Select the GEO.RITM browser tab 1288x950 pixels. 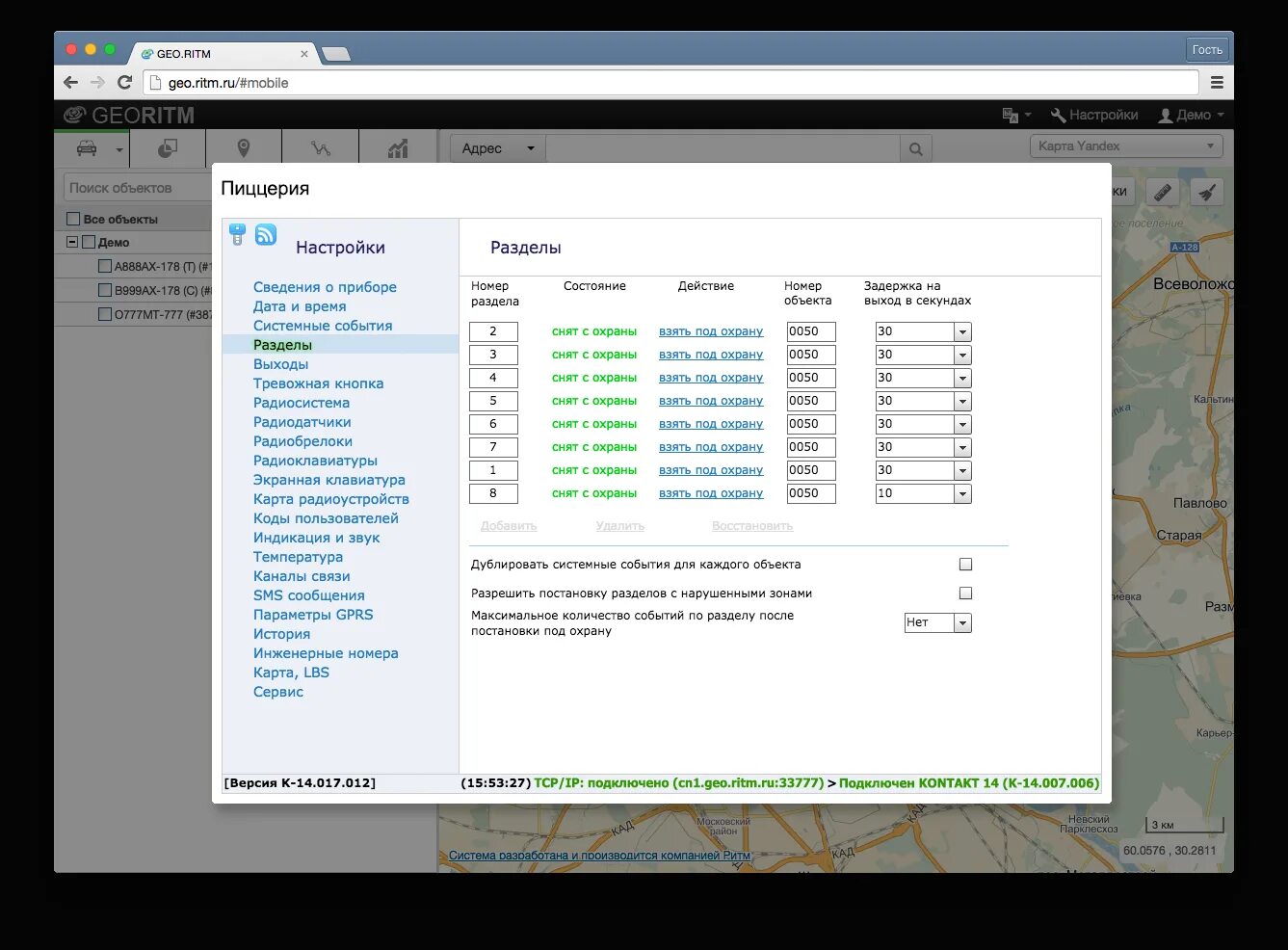(x=223, y=54)
